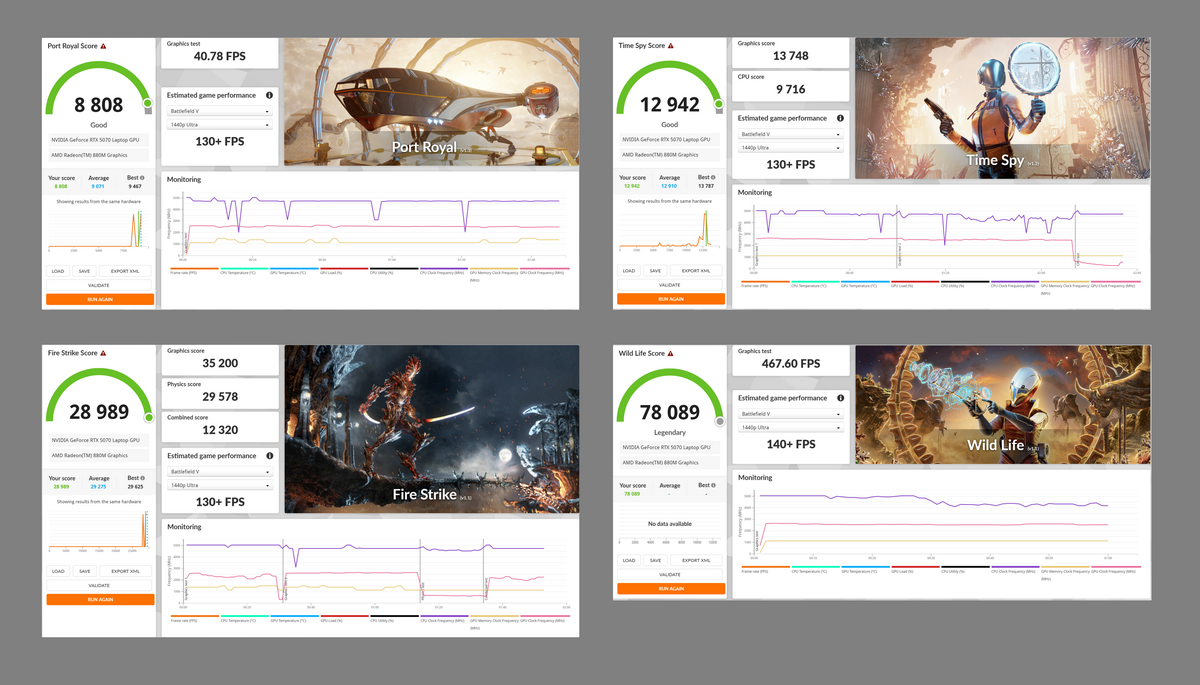Screen dimensions: 1200x685
Task: Click the info icon next to Best in Time Spy
Action: pos(714,179)
